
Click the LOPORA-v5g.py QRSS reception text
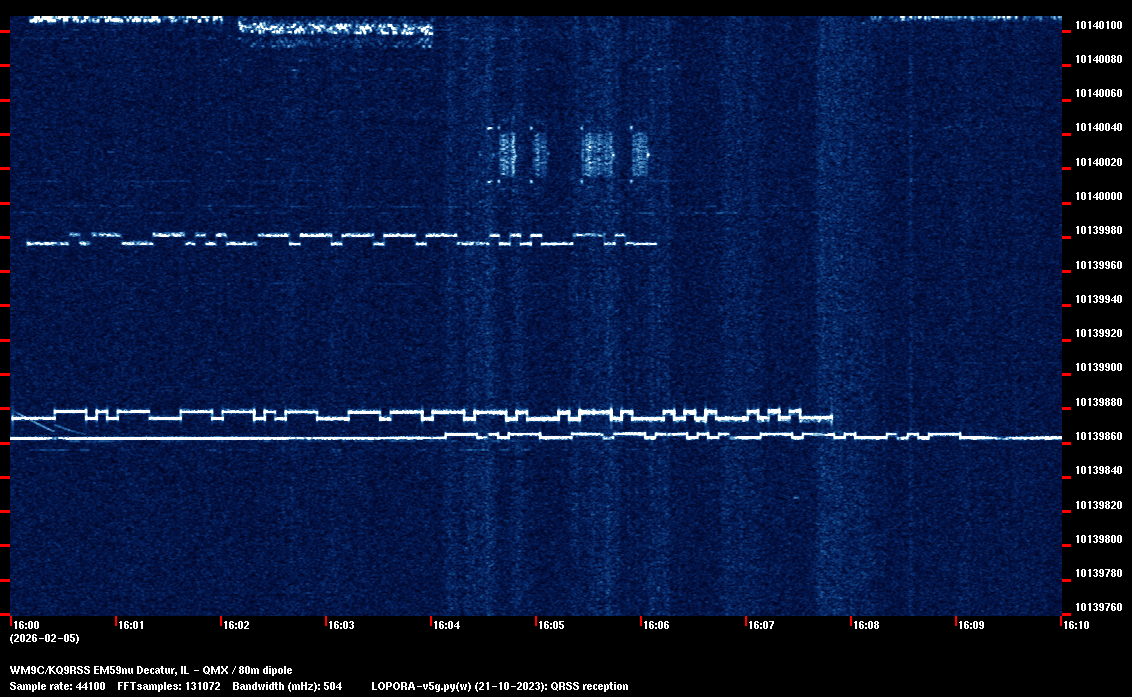pyautogui.click(x=499, y=686)
